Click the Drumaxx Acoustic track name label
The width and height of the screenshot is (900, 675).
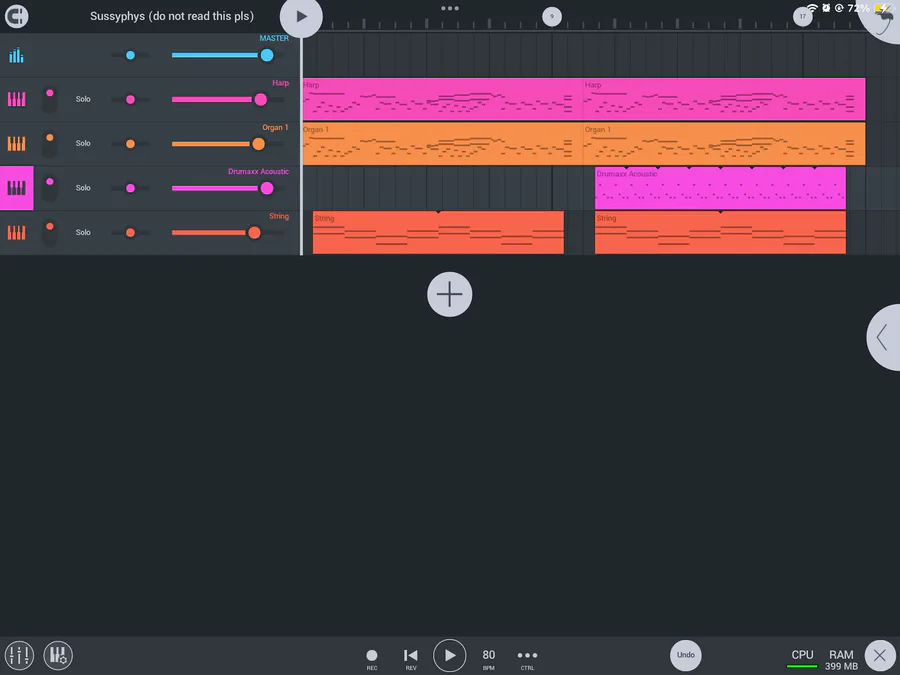pyautogui.click(x=258, y=171)
